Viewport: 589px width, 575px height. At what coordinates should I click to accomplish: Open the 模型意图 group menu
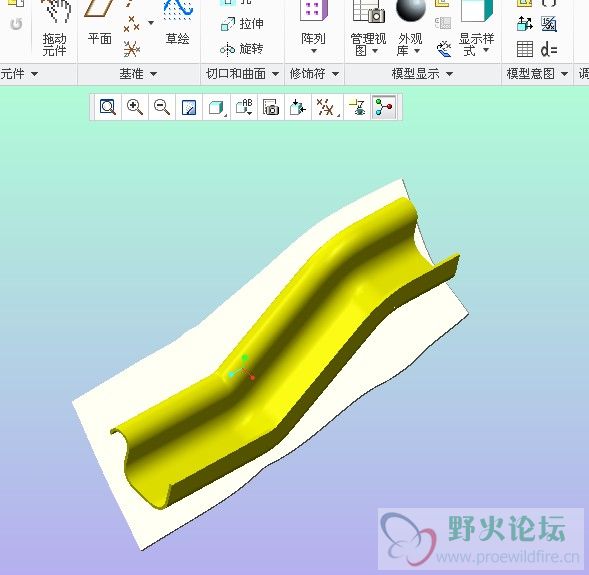pyautogui.click(x=537, y=74)
